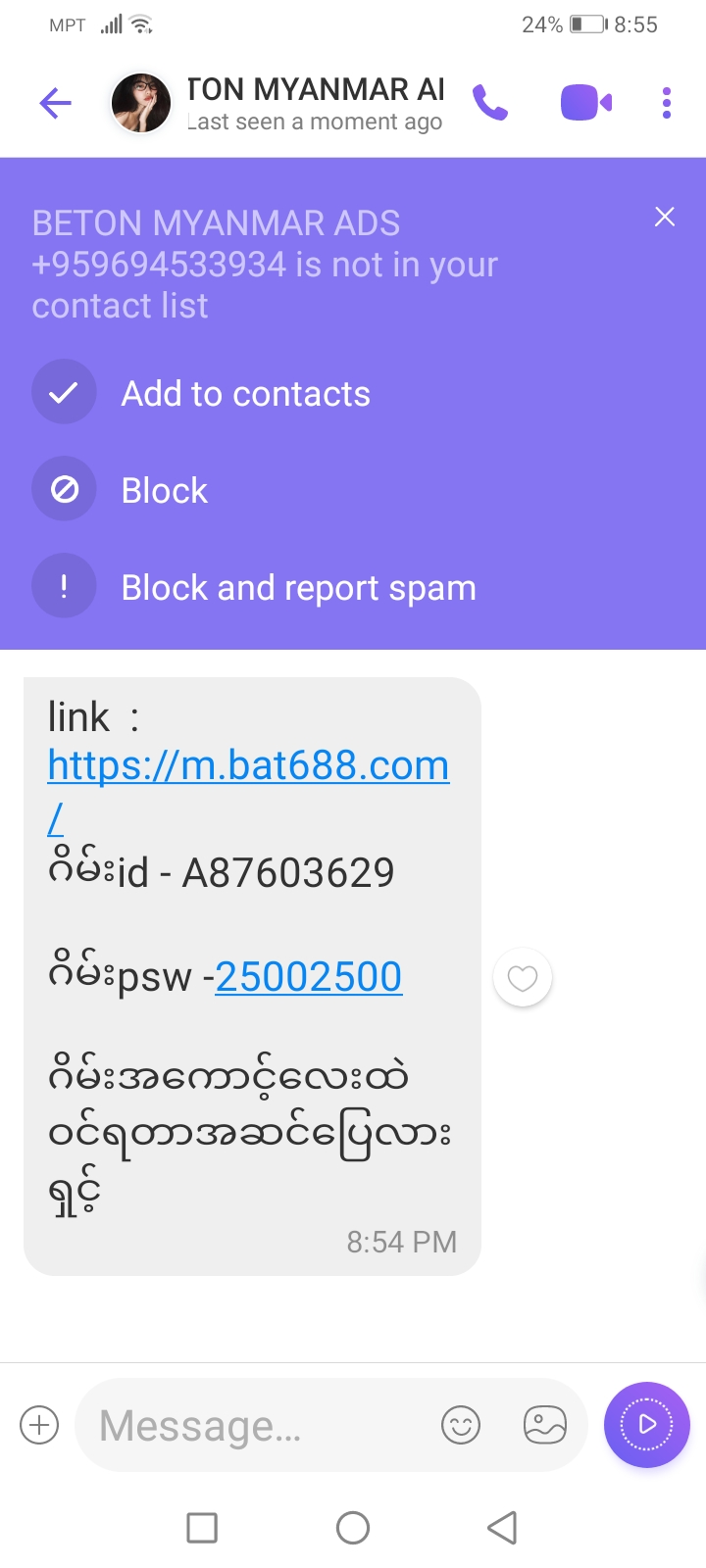706x1568 pixels.
Task: Start a video call
Action: coord(585,103)
